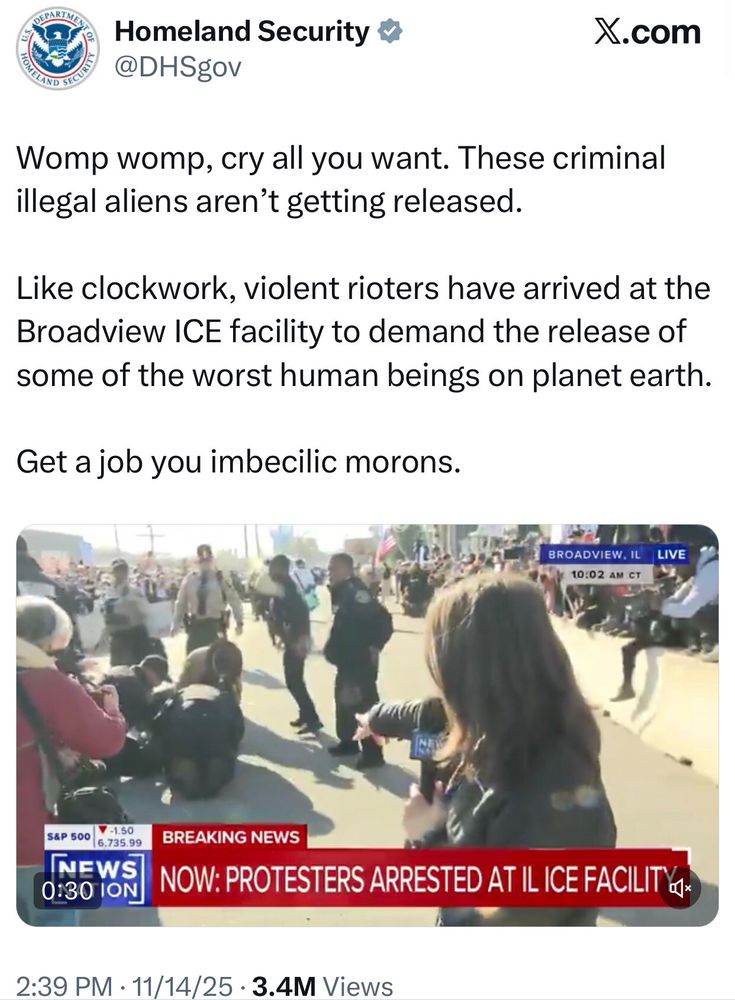Open the 2:39 PM post timestamp

pos(124,986)
